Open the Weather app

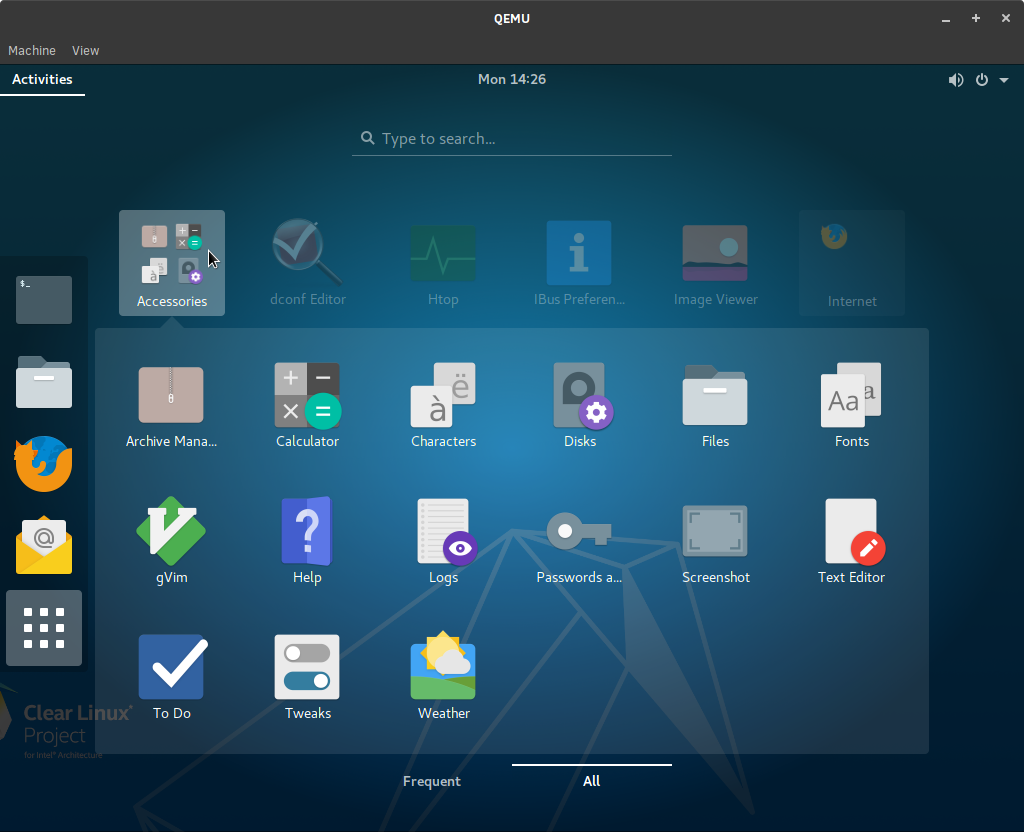click(x=443, y=677)
